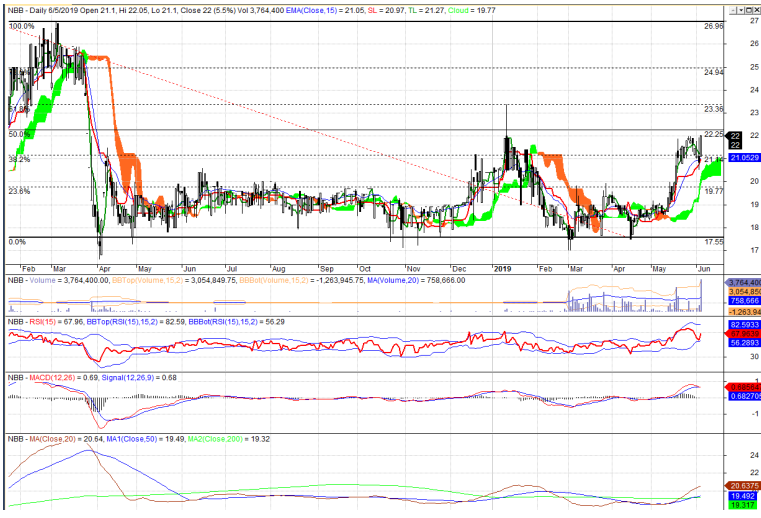Click the 50.0% Fibonacci level label
This screenshot has width=761, height=518.
(x=19, y=134)
